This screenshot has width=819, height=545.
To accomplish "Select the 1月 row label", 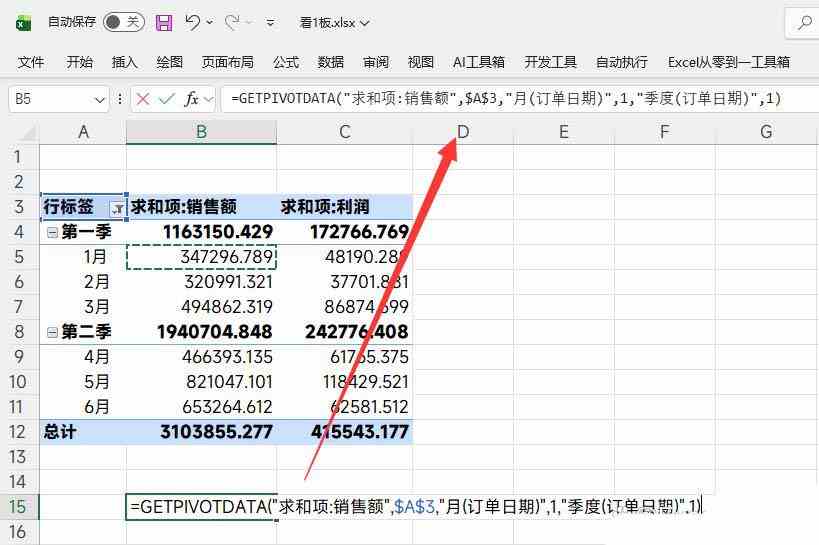I will tap(83, 257).
